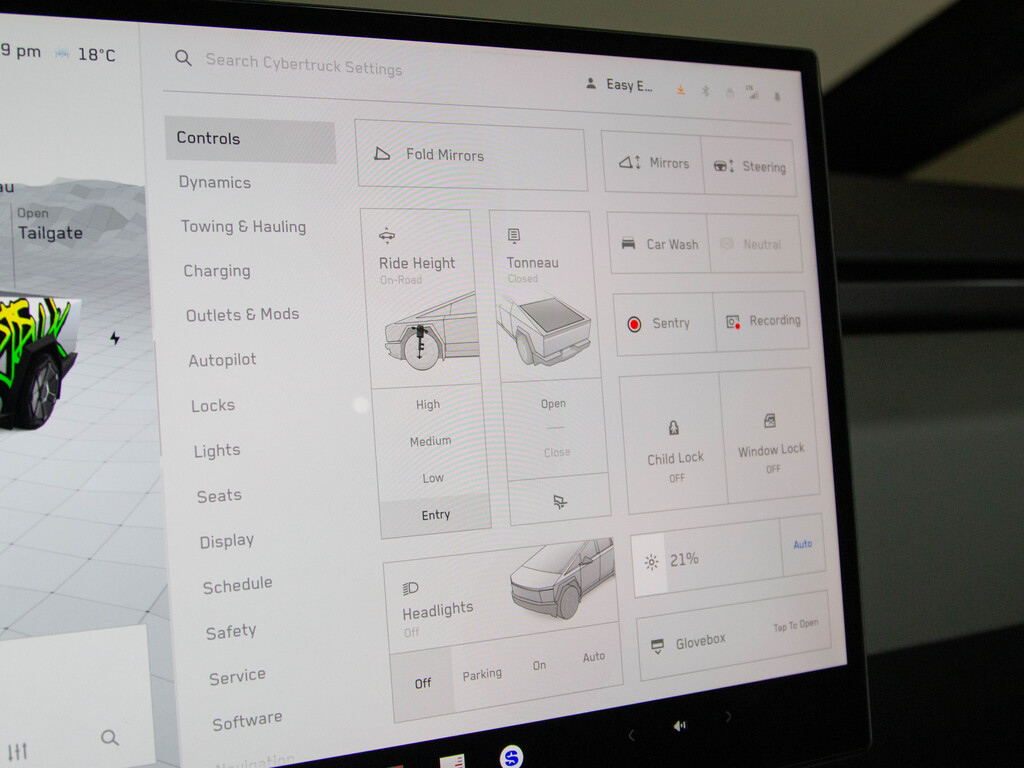The image size is (1024, 768).
Task: Tap the Search Cybertruck Settings field
Action: point(304,65)
